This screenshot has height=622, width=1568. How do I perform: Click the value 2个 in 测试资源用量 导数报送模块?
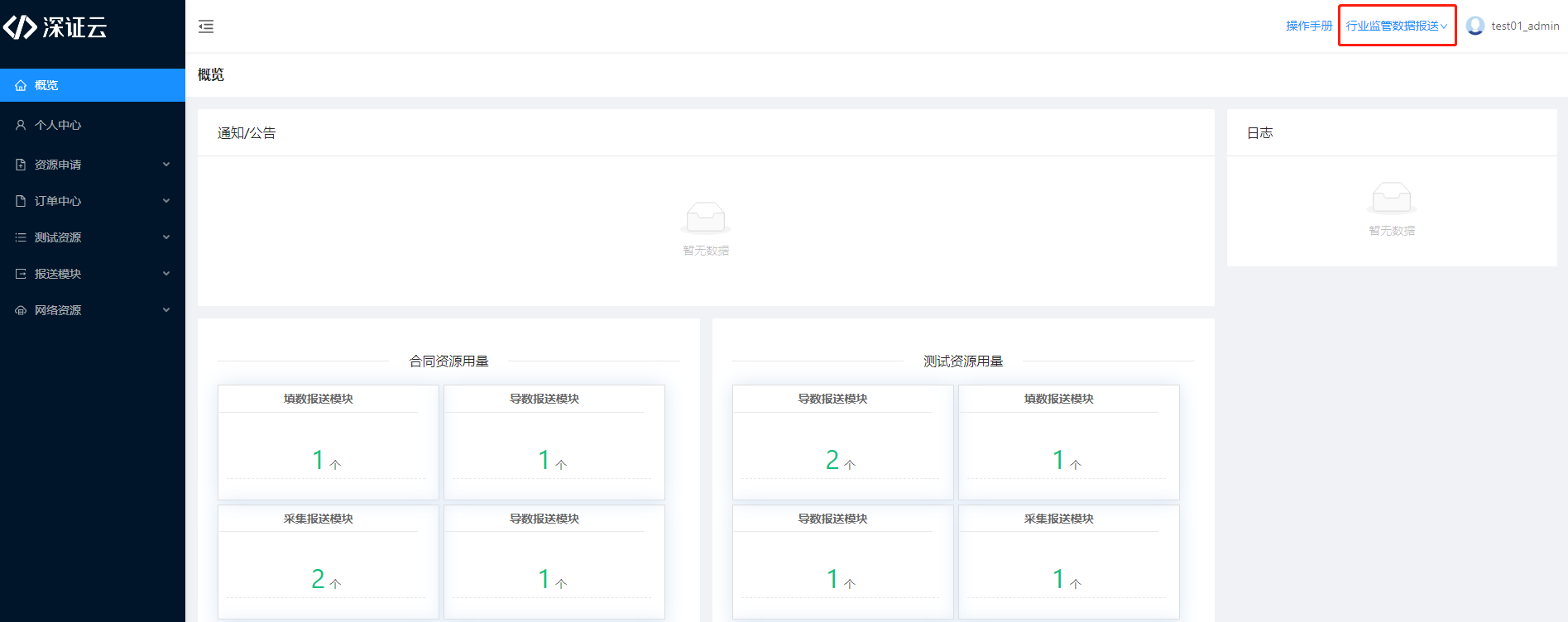[841, 460]
